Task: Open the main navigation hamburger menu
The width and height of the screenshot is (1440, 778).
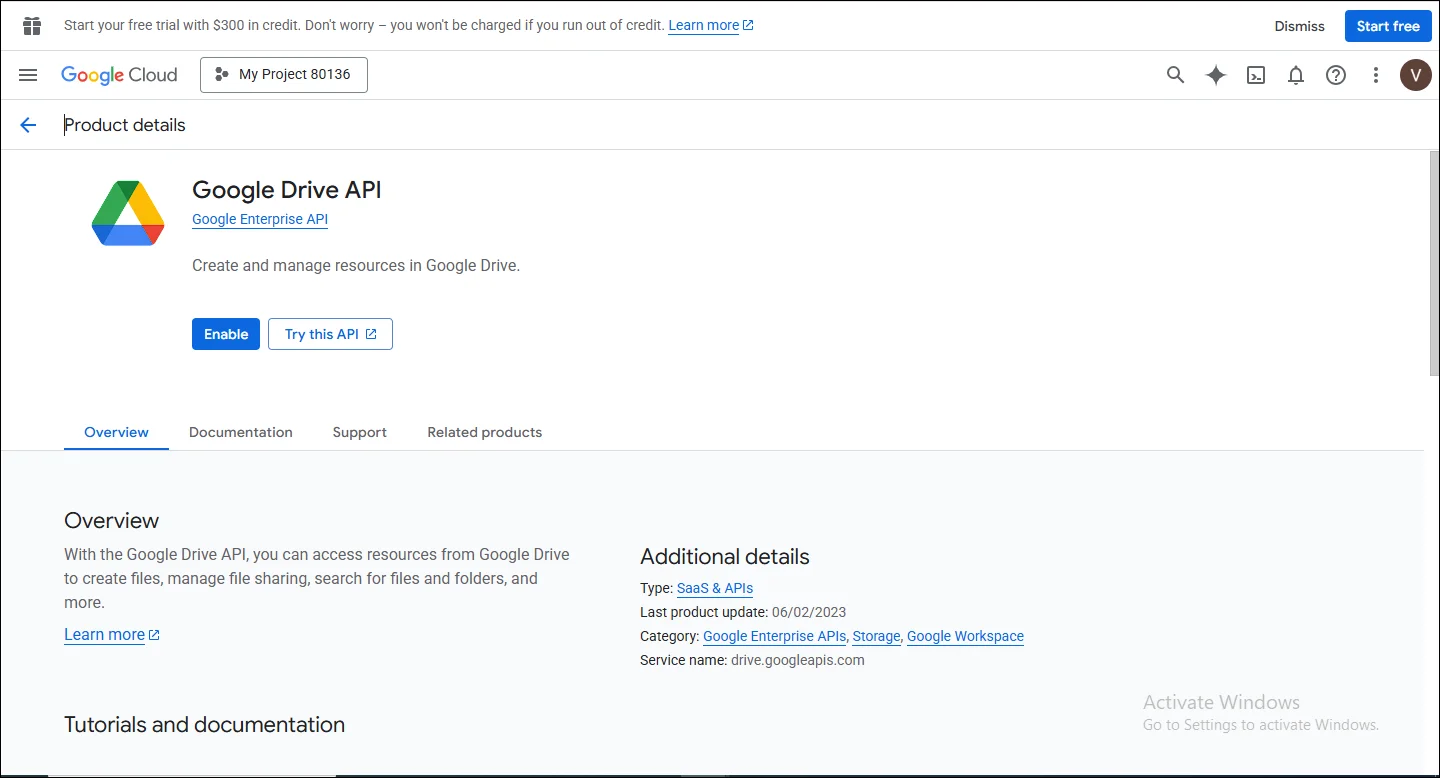Action: [28, 75]
